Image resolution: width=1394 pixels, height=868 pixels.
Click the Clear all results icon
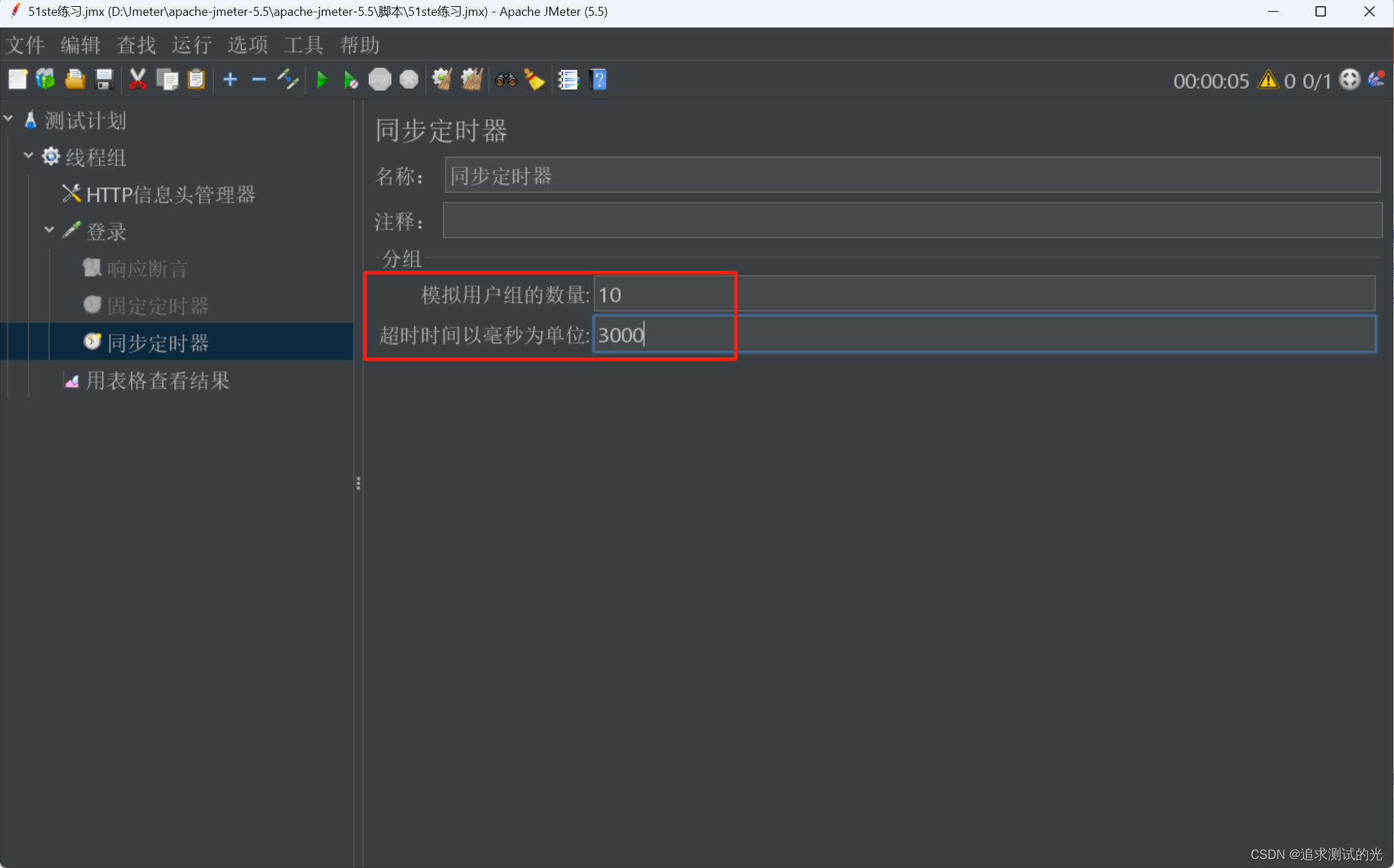[472, 80]
